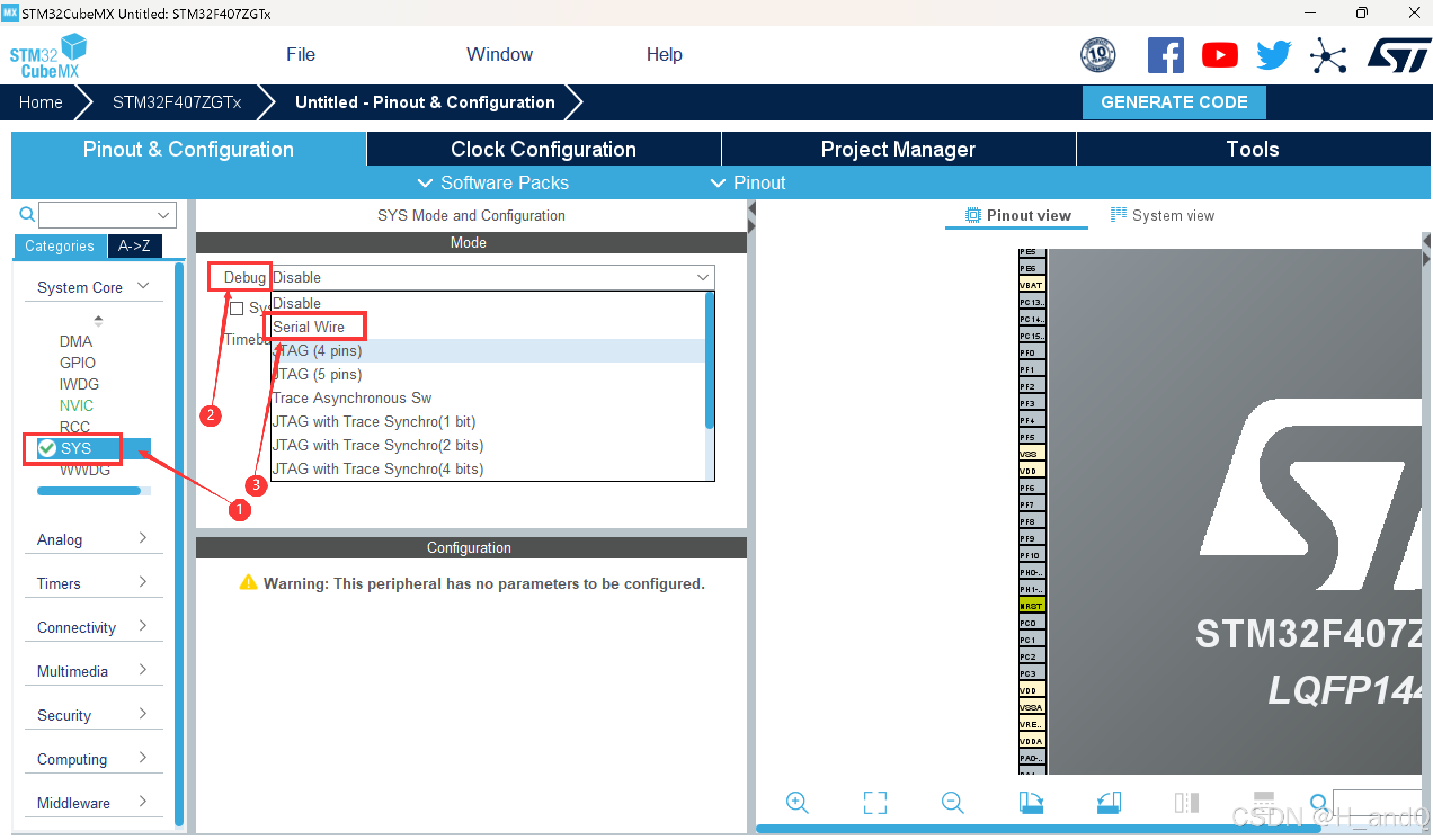The width and height of the screenshot is (1433, 840).
Task: Select the Pinout view tab
Action: tap(1017, 216)
